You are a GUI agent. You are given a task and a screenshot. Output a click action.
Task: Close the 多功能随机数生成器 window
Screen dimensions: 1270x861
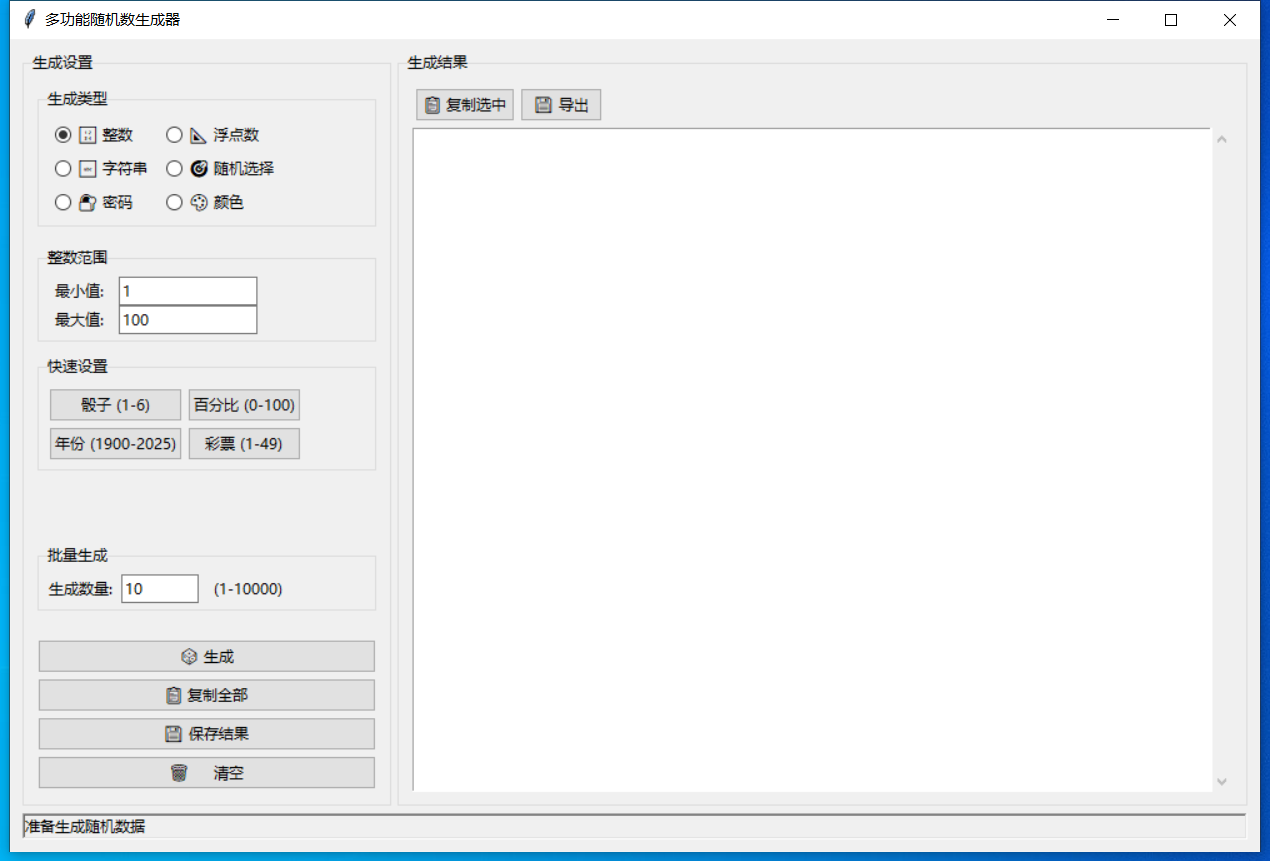[1230, 19]
